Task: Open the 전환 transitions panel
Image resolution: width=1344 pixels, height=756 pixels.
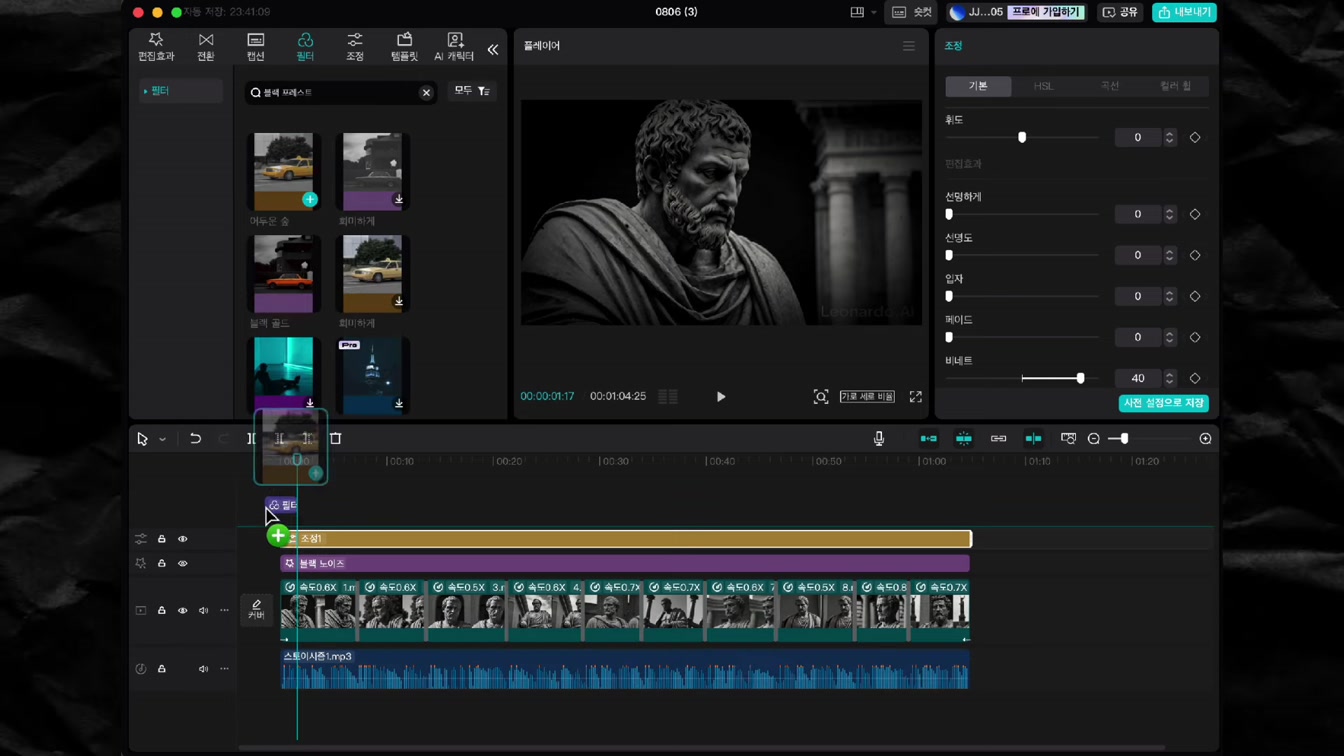Action: (x=206, y=47)
